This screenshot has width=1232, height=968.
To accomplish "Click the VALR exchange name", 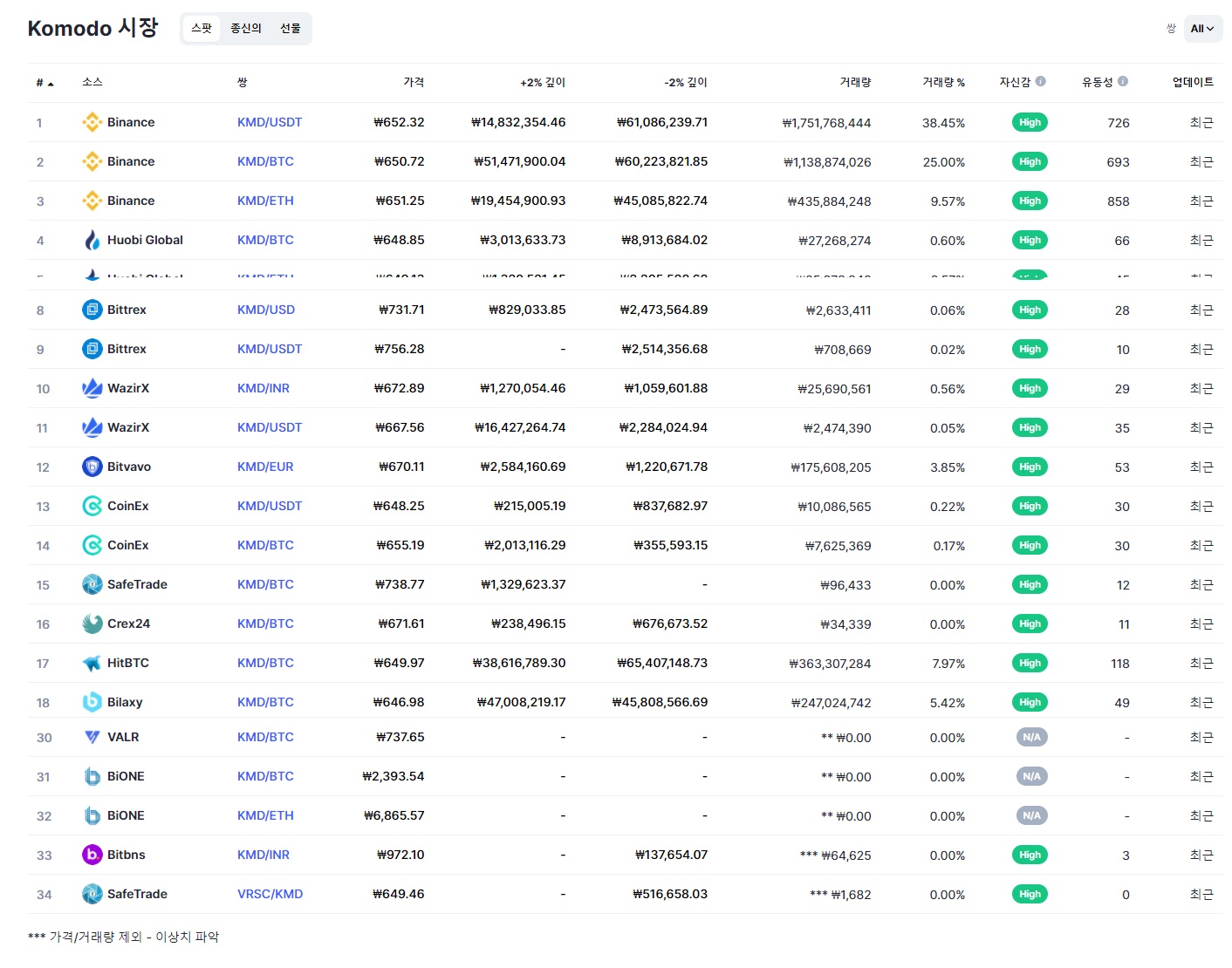I will coord(123,737).
